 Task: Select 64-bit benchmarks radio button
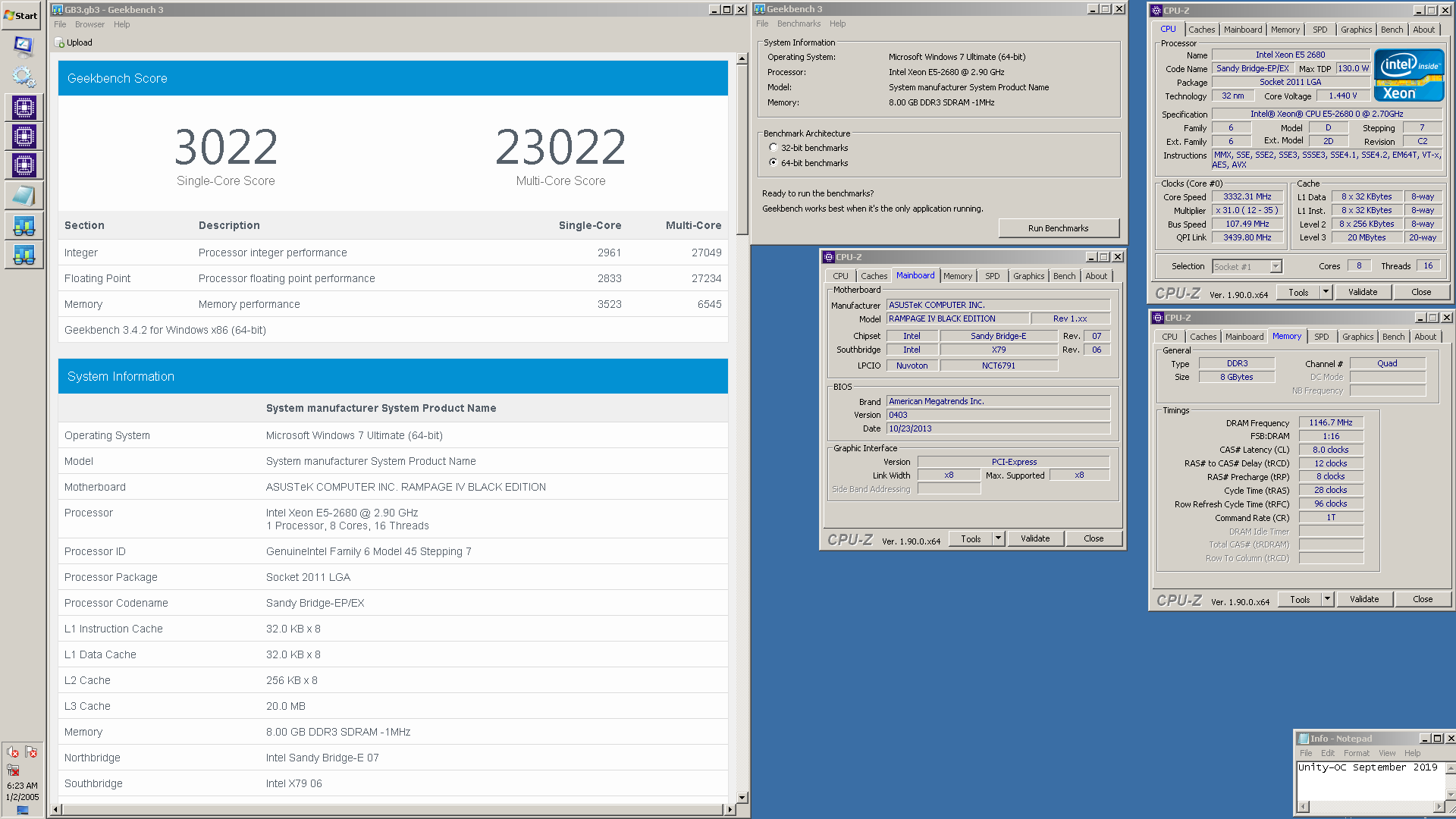click(x=773, y=163)
